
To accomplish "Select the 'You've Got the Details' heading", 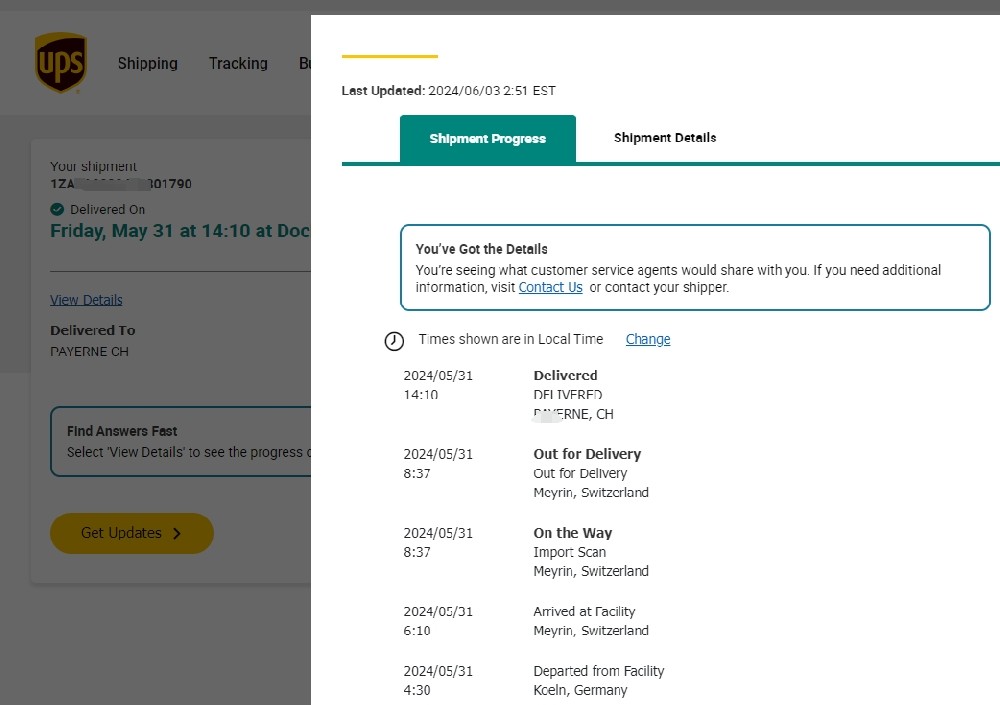I will (x=482, y=249).
